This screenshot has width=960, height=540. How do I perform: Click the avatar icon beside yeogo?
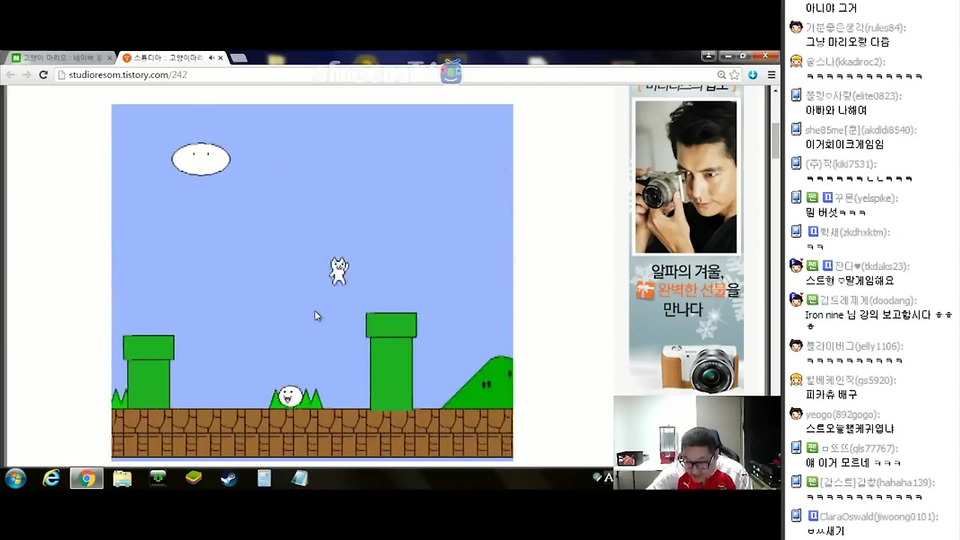pyautogui.click(x=796, y=414)
